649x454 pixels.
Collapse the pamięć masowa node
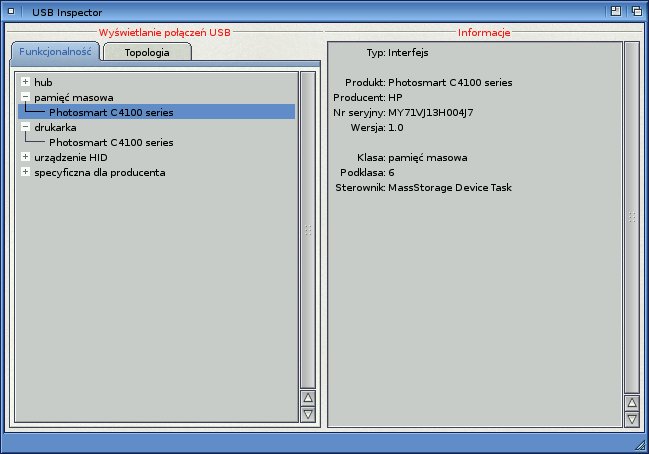(x=25, y=97)
